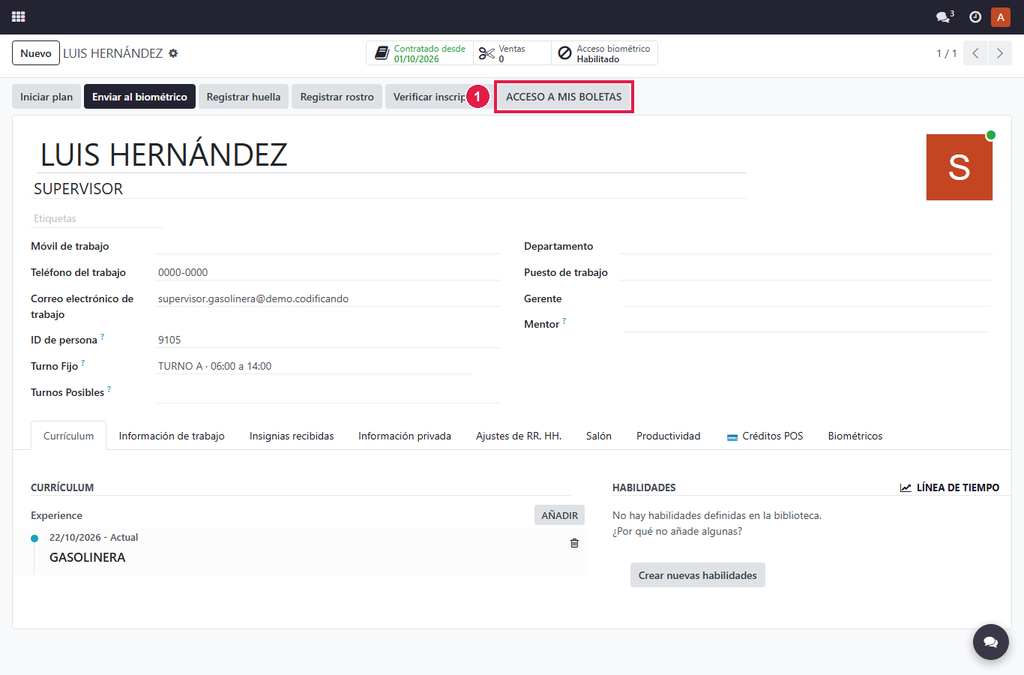
Task: Show help tooltip for ID de persona
Action: tap(103, 337)
